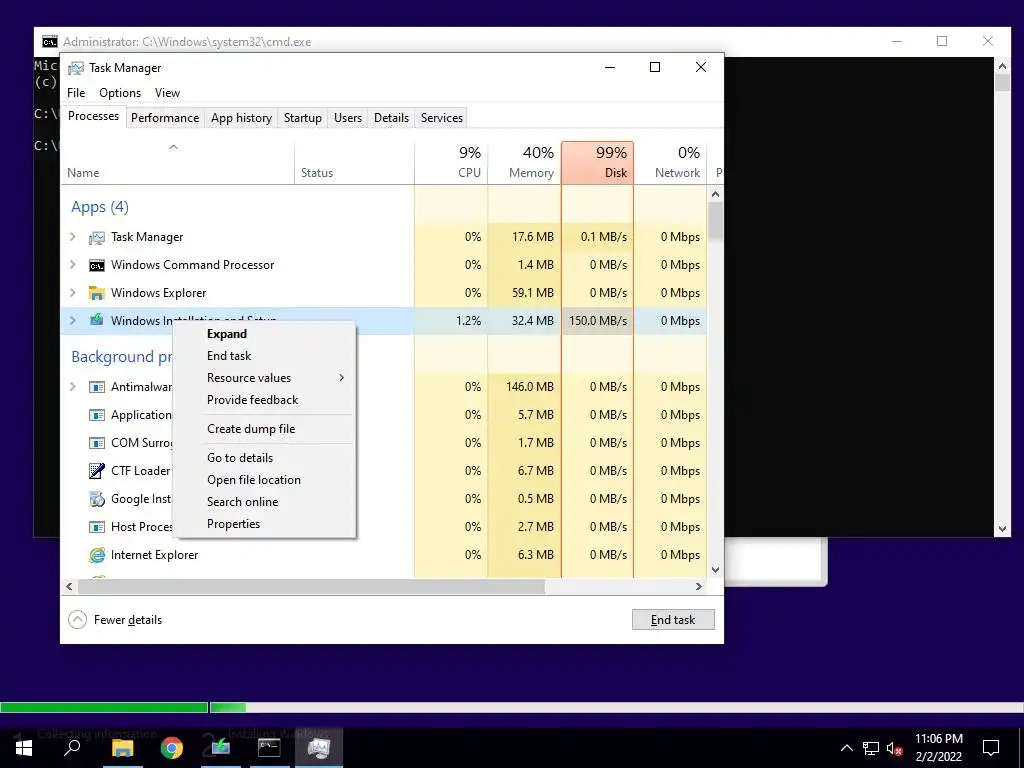Click the Task Manager process row icon
Image resolution: width=1024 pixels, height=768 pixels.
tap(97, 237)
